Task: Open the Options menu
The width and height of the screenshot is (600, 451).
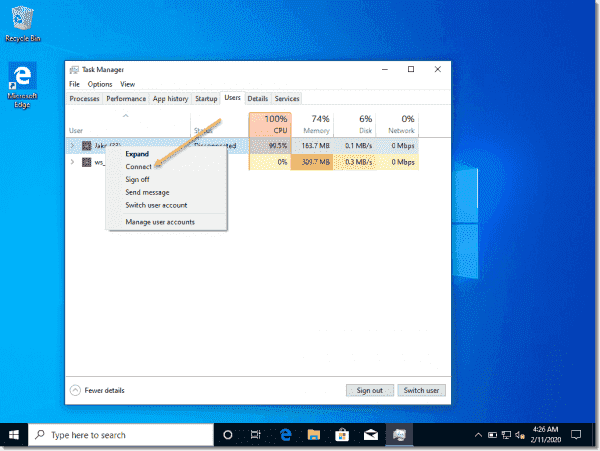Action: pyautogui.click(x=99, y=84)
